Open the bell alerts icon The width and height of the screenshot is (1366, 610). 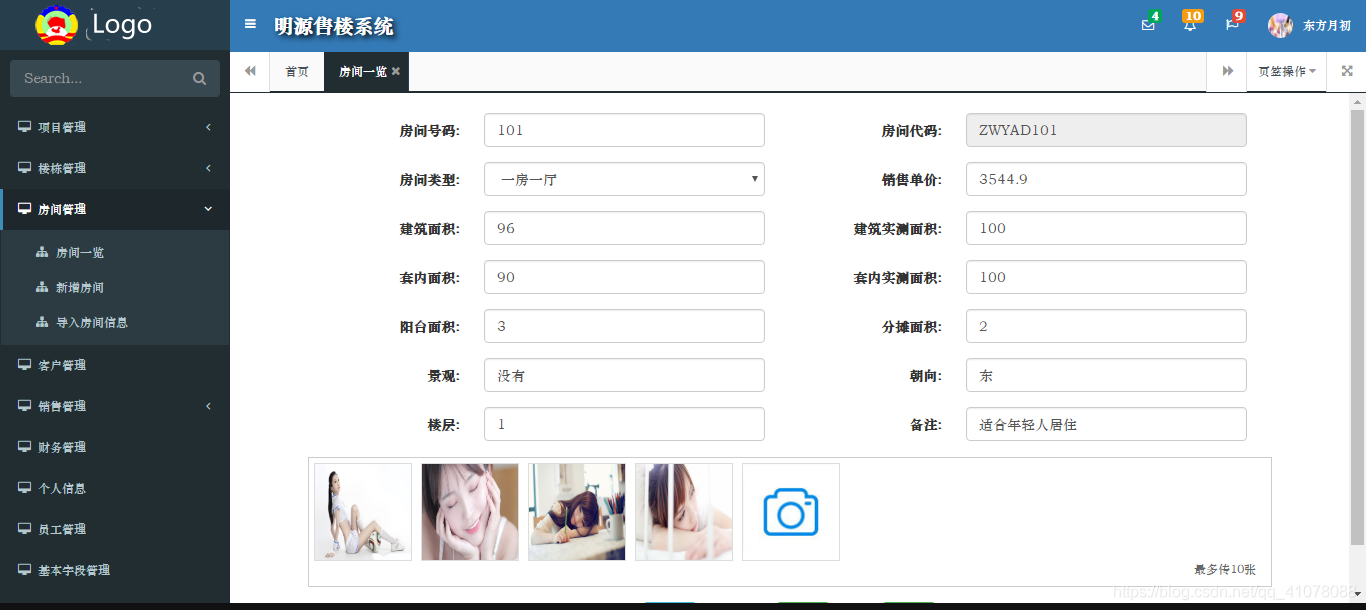click(x=1190, y=25)
